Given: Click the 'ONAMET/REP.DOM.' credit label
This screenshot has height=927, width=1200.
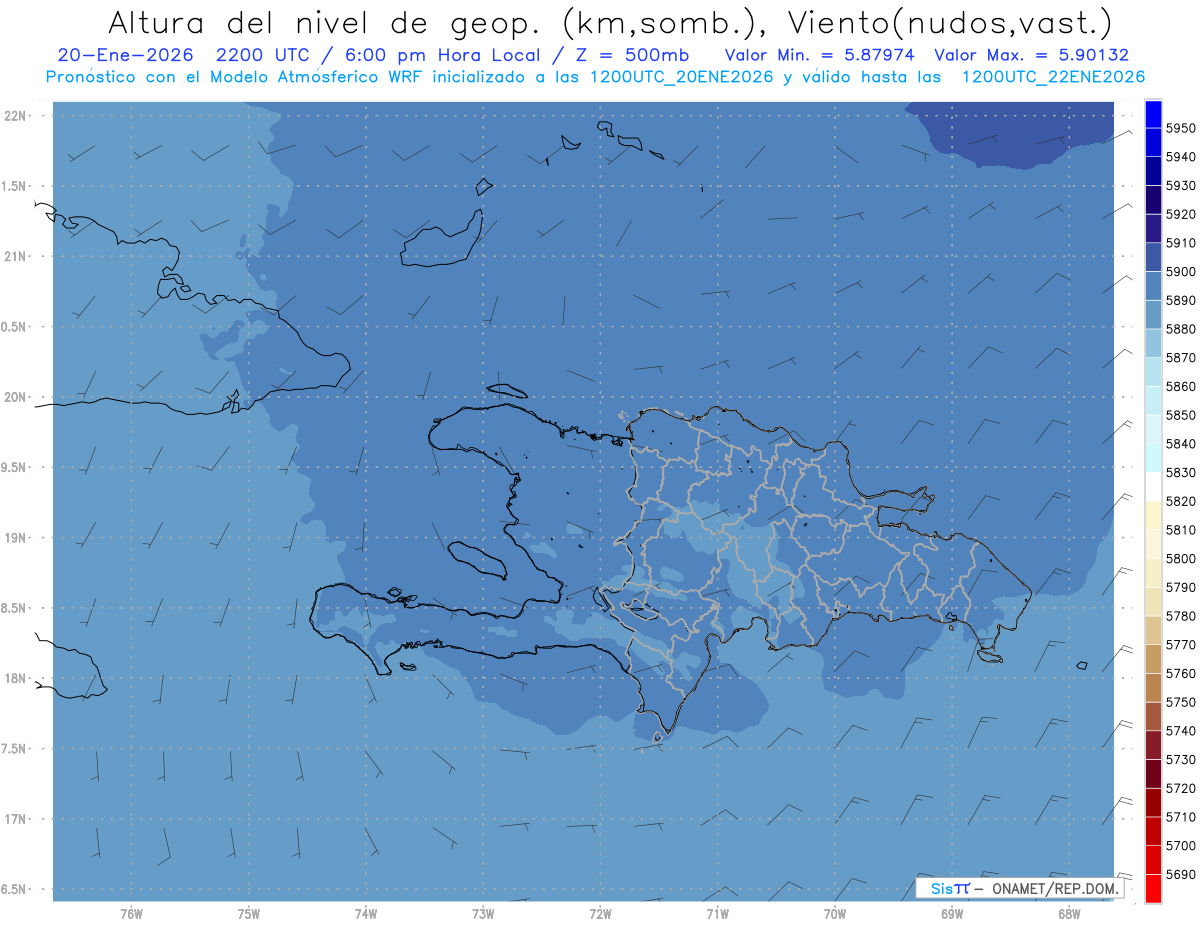Looking at the screenshot, I should [1054, 888].
